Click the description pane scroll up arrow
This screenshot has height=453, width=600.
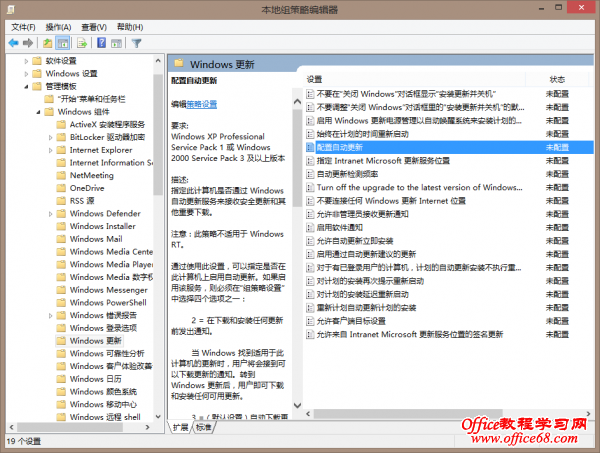pyautogui.click(x=297, y=101)
